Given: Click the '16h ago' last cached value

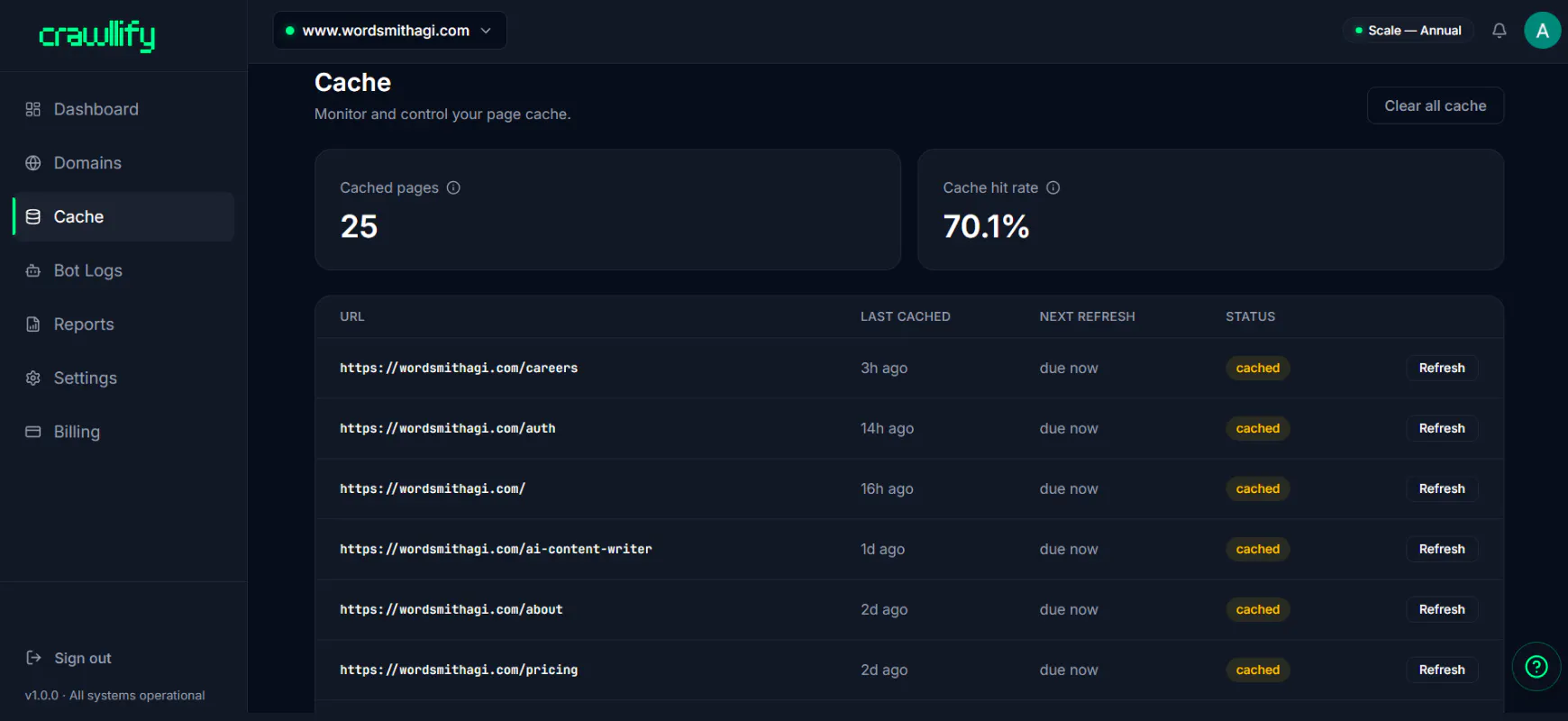Looking at the screenshot, I should click(x=887, y=488).
